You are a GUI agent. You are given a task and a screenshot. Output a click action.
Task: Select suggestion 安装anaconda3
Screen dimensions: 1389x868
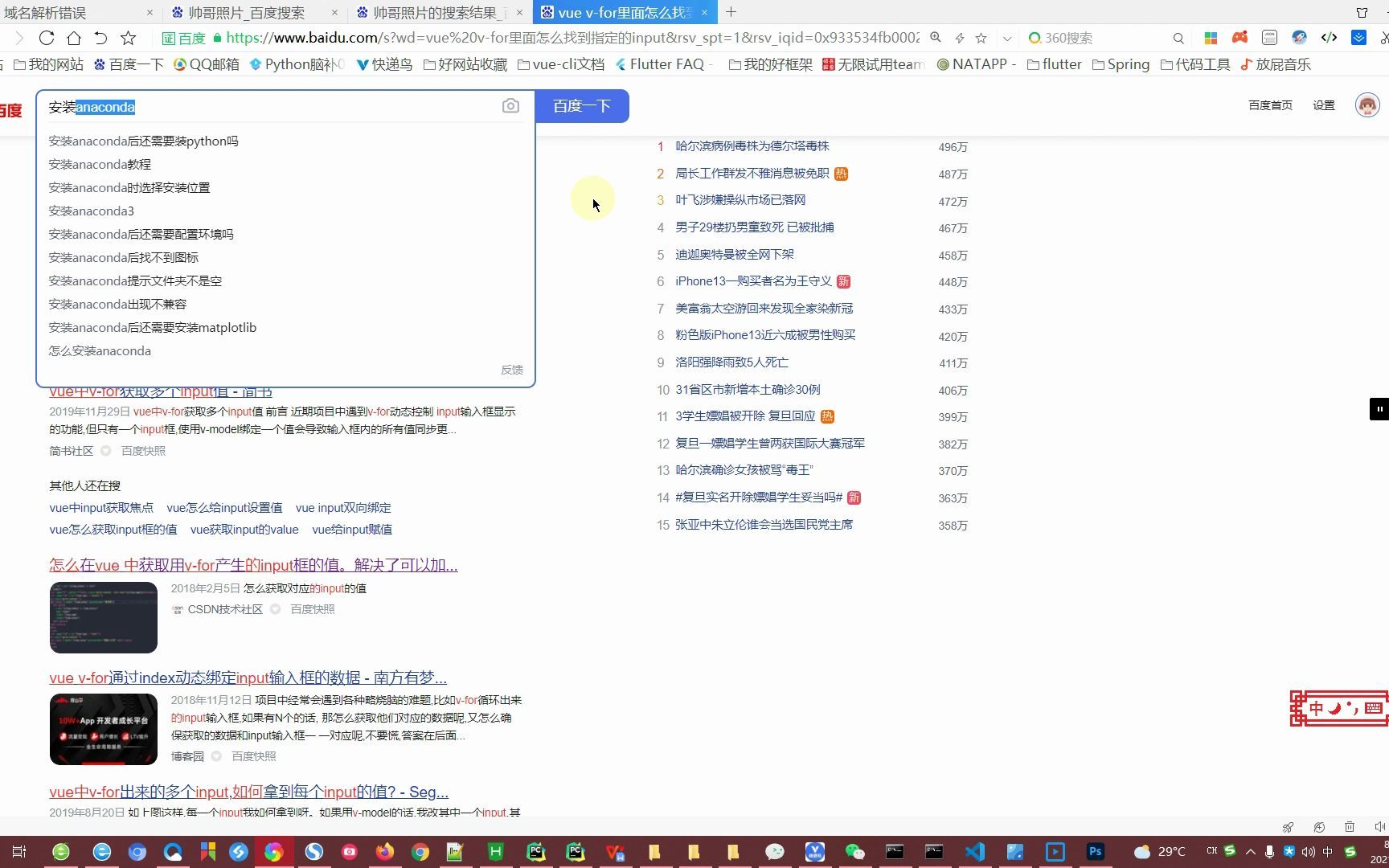[x=91, y=211]
